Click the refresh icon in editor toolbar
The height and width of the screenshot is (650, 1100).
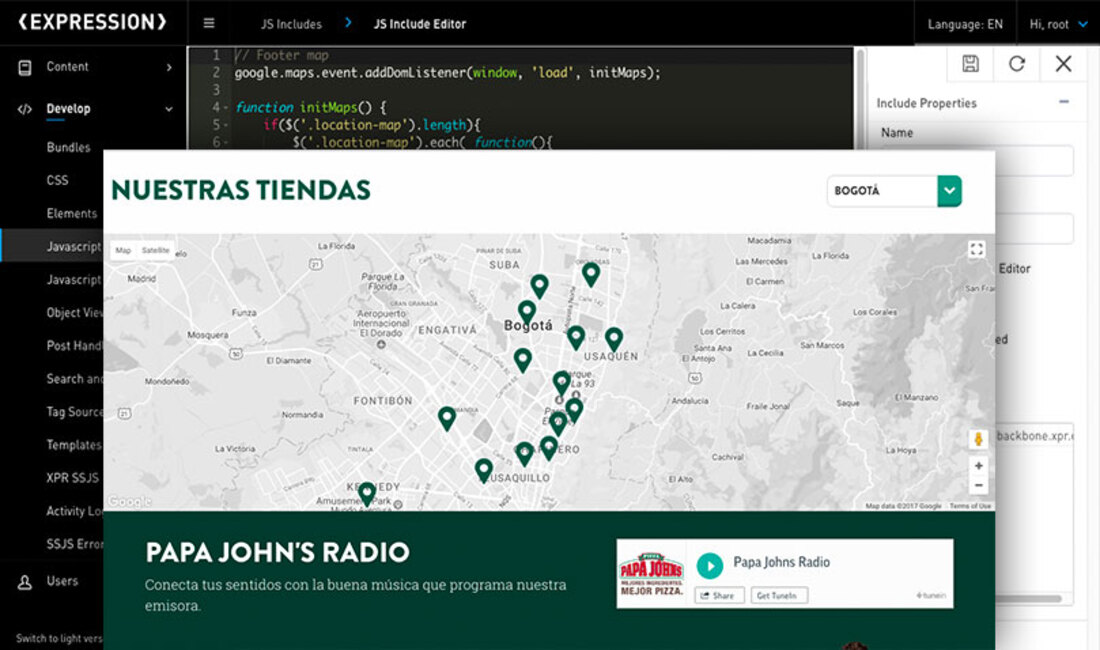click(x=1017, y=64)
